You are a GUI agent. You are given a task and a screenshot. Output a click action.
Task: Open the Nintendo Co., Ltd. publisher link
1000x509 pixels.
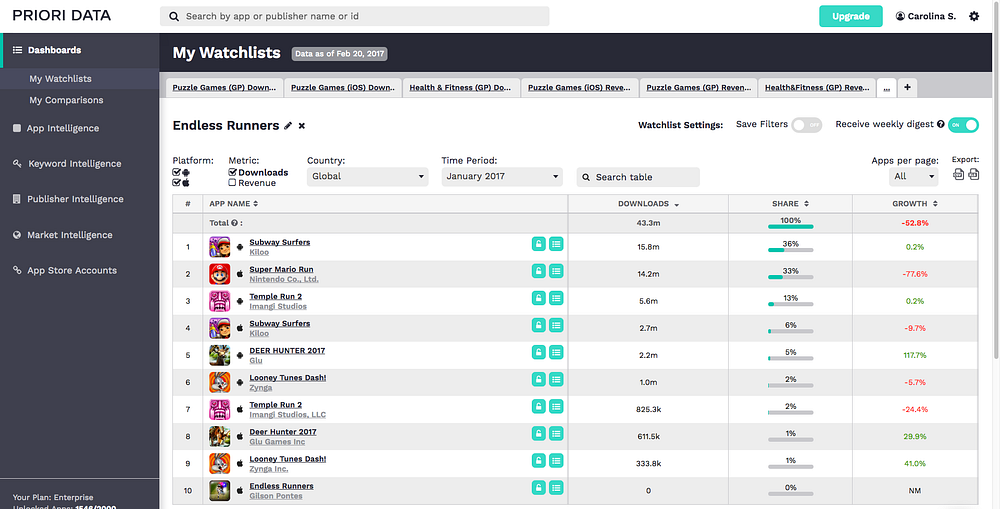click(284, 279)
